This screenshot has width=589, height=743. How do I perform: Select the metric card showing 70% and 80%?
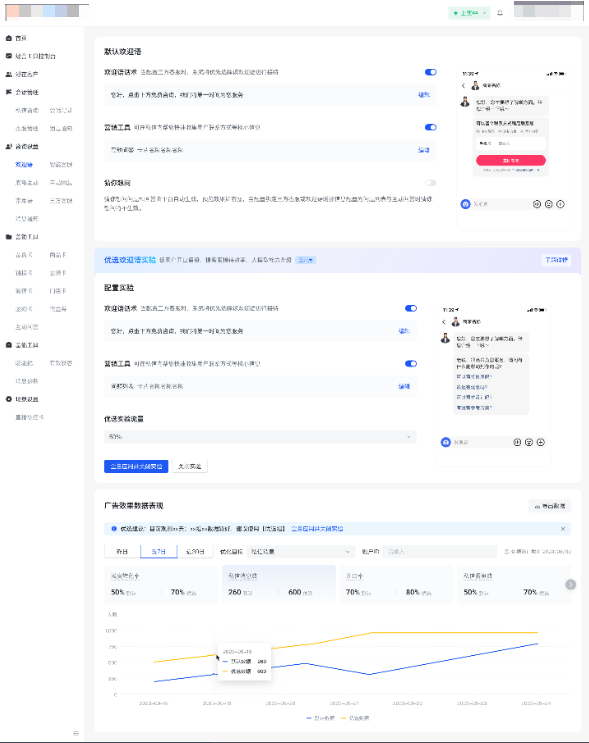396,584
